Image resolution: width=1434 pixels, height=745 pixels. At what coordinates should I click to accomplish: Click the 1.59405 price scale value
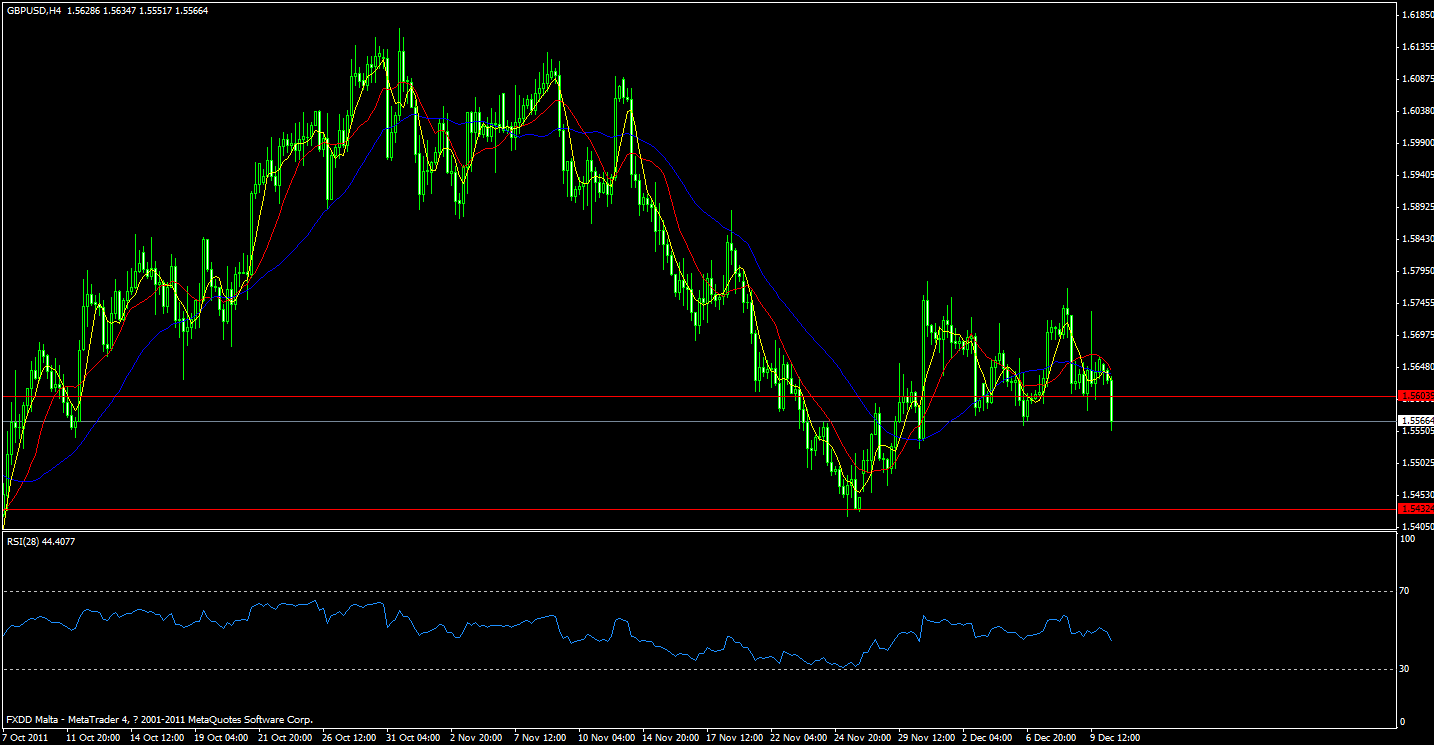pyautogui.click(x=1417, y=175)
